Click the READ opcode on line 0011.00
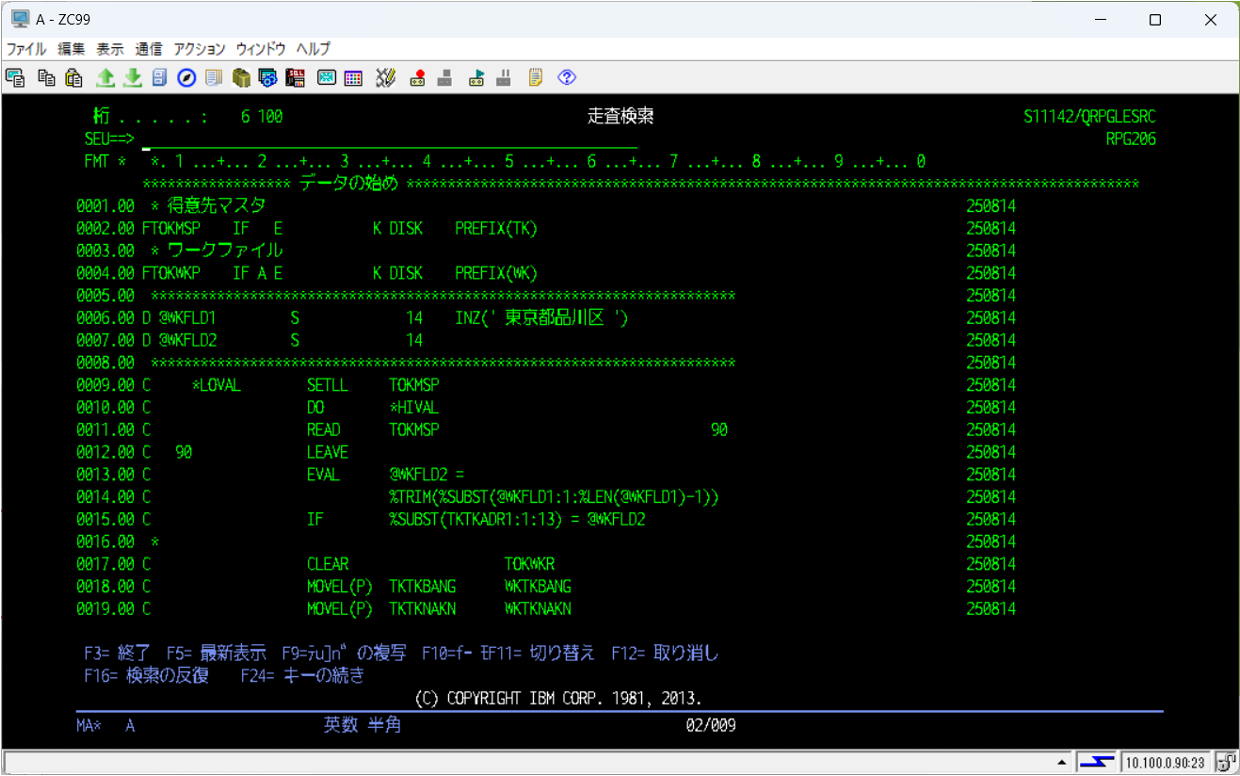The height and width of the screenshot is (776, 1240). 324,430
